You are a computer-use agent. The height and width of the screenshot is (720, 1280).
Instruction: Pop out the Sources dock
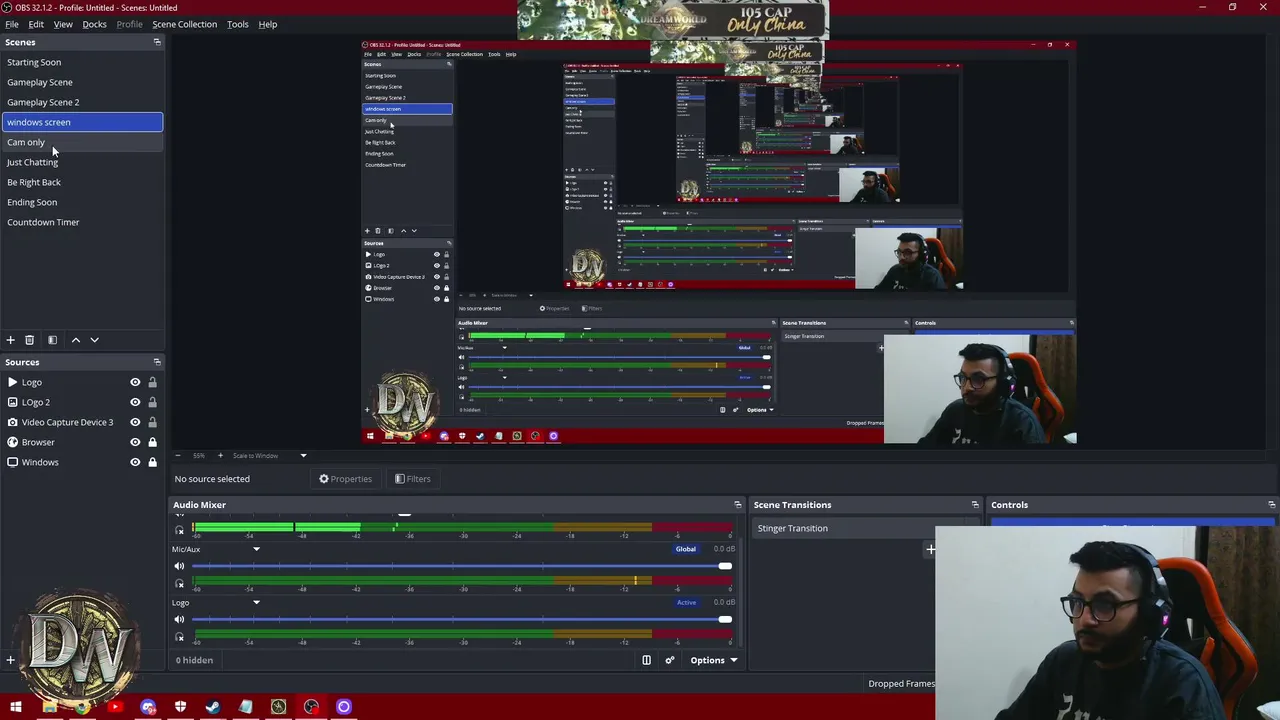157,362
